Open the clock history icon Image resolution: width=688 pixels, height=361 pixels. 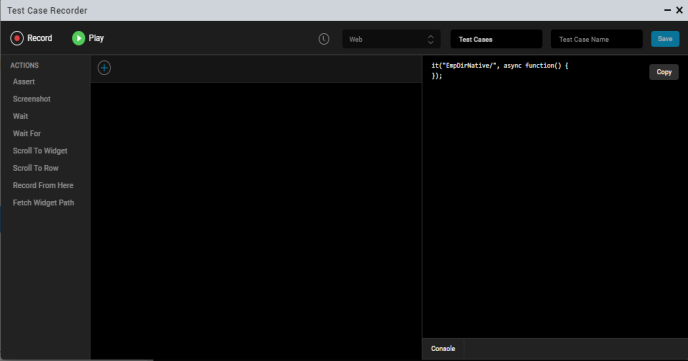pyautogui.click(x=324, y=39)
